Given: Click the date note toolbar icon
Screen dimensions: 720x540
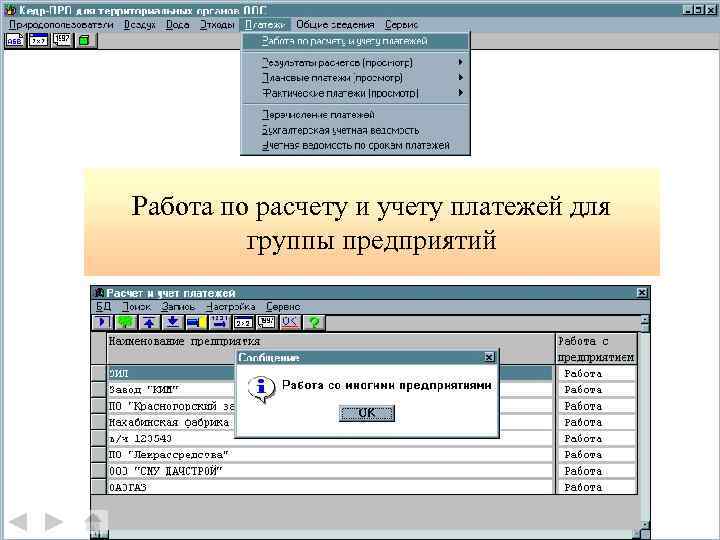Looking at the screenshot, I should pos(267,322).
